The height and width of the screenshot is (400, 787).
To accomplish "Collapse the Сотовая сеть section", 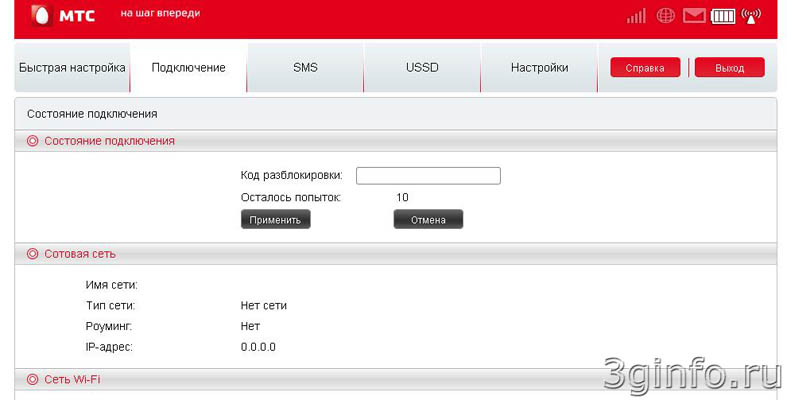I will click(32, 254).
